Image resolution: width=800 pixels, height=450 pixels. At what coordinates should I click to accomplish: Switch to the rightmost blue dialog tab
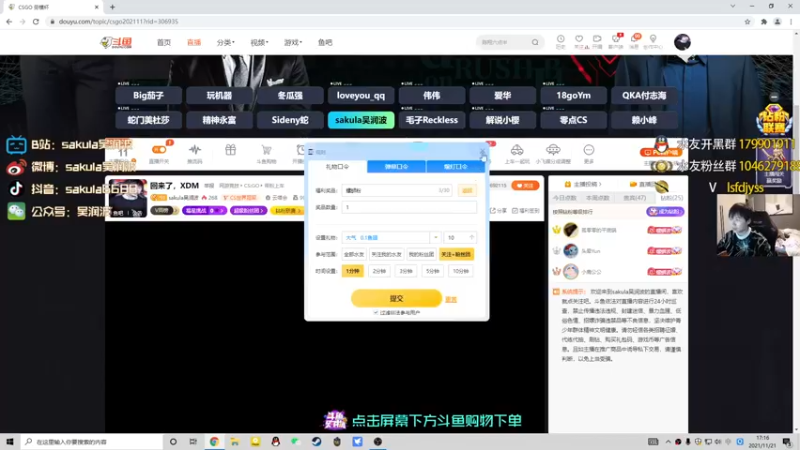[456, 166]
